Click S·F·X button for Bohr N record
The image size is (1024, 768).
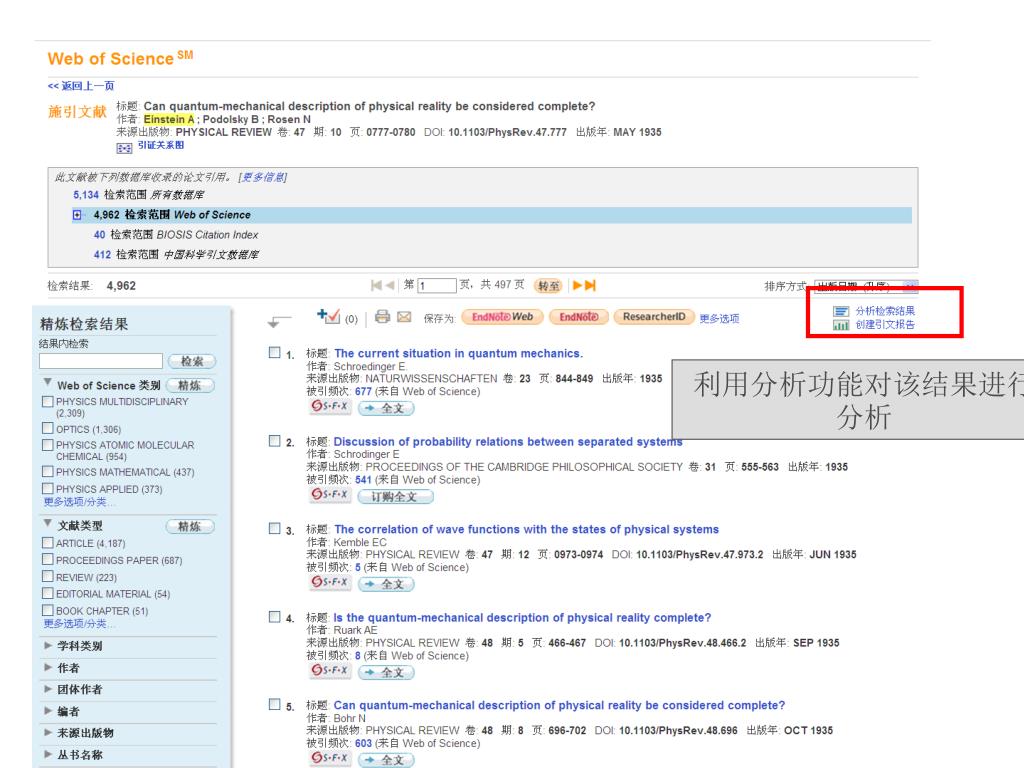point(330,758)
